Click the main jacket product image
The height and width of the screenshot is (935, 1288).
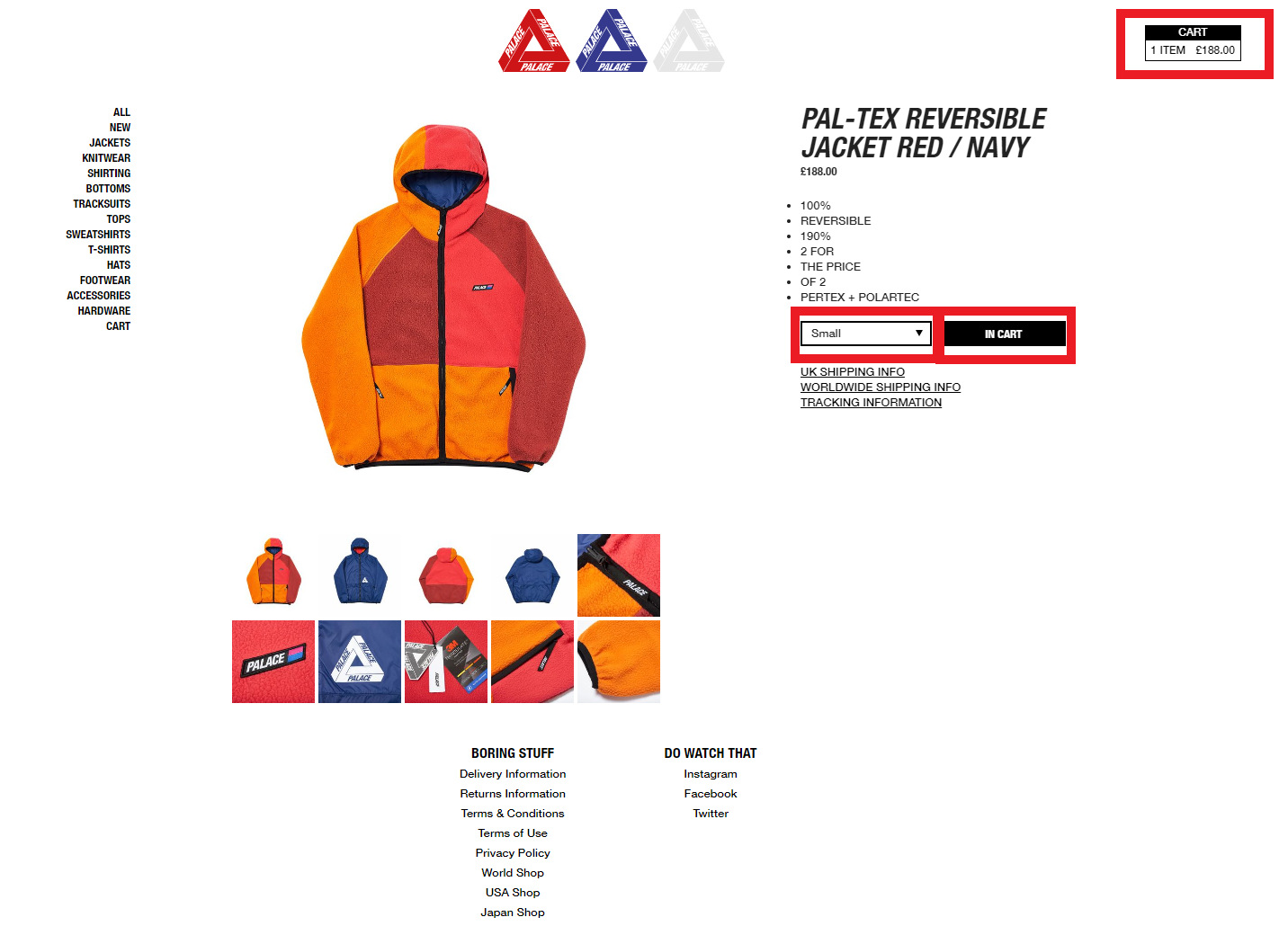[443, 297]
